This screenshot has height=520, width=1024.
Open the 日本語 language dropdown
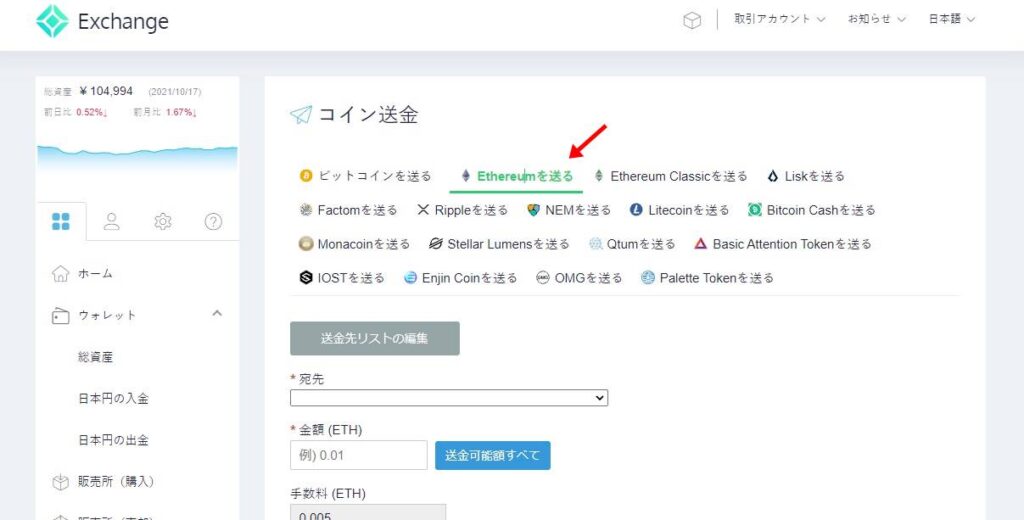pyautogui.click(x=952, y=20)
